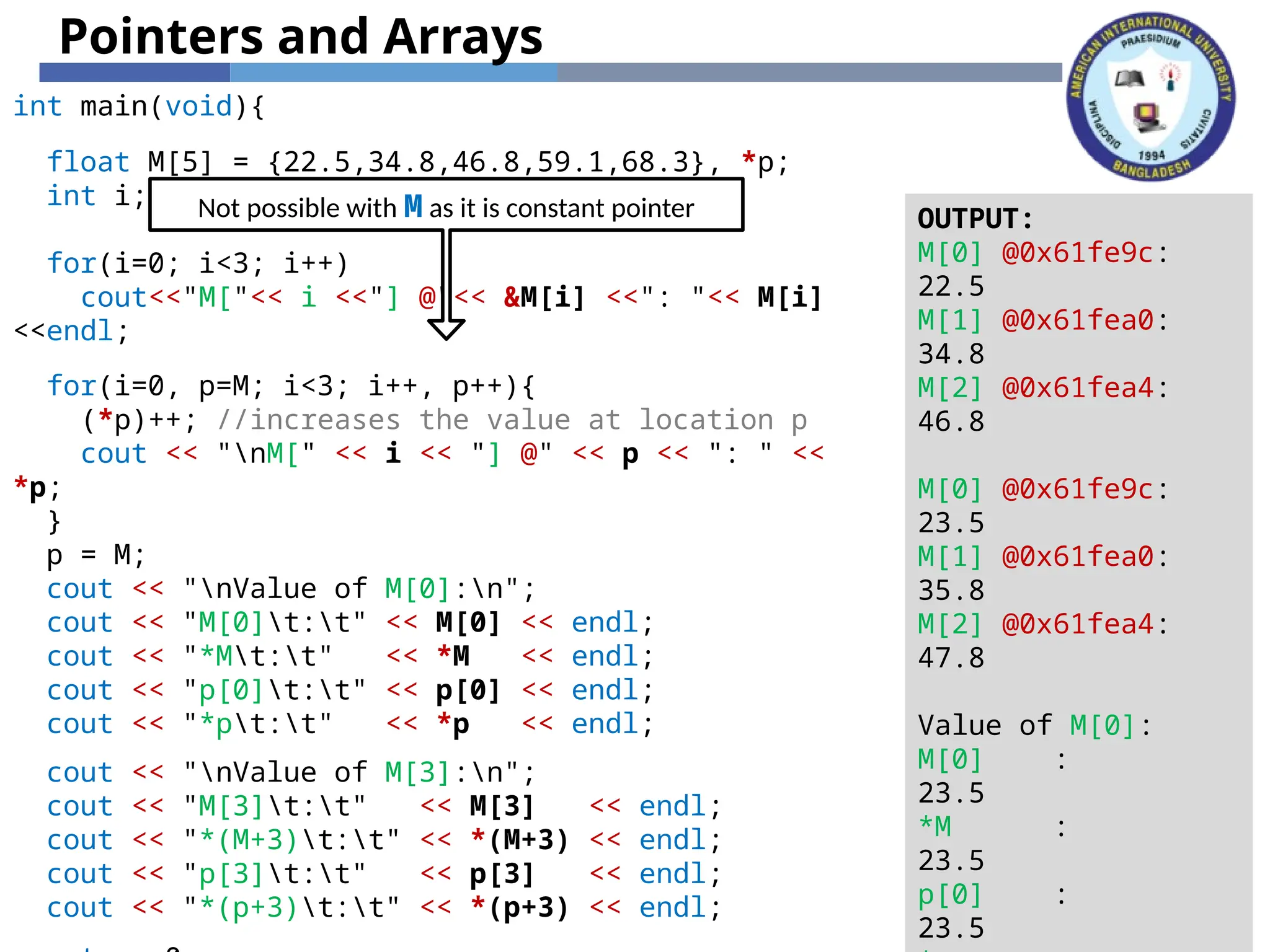Click the '35.8' value in the OUTPUT panel
The image size is (1270, 952).
pos(951,590)
